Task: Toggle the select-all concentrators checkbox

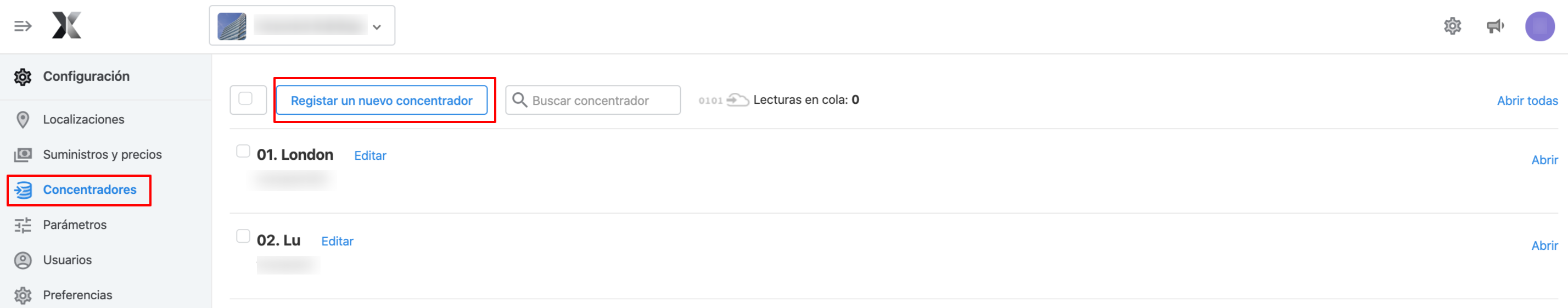Action: pyautogui.click(x=245, y=99)
